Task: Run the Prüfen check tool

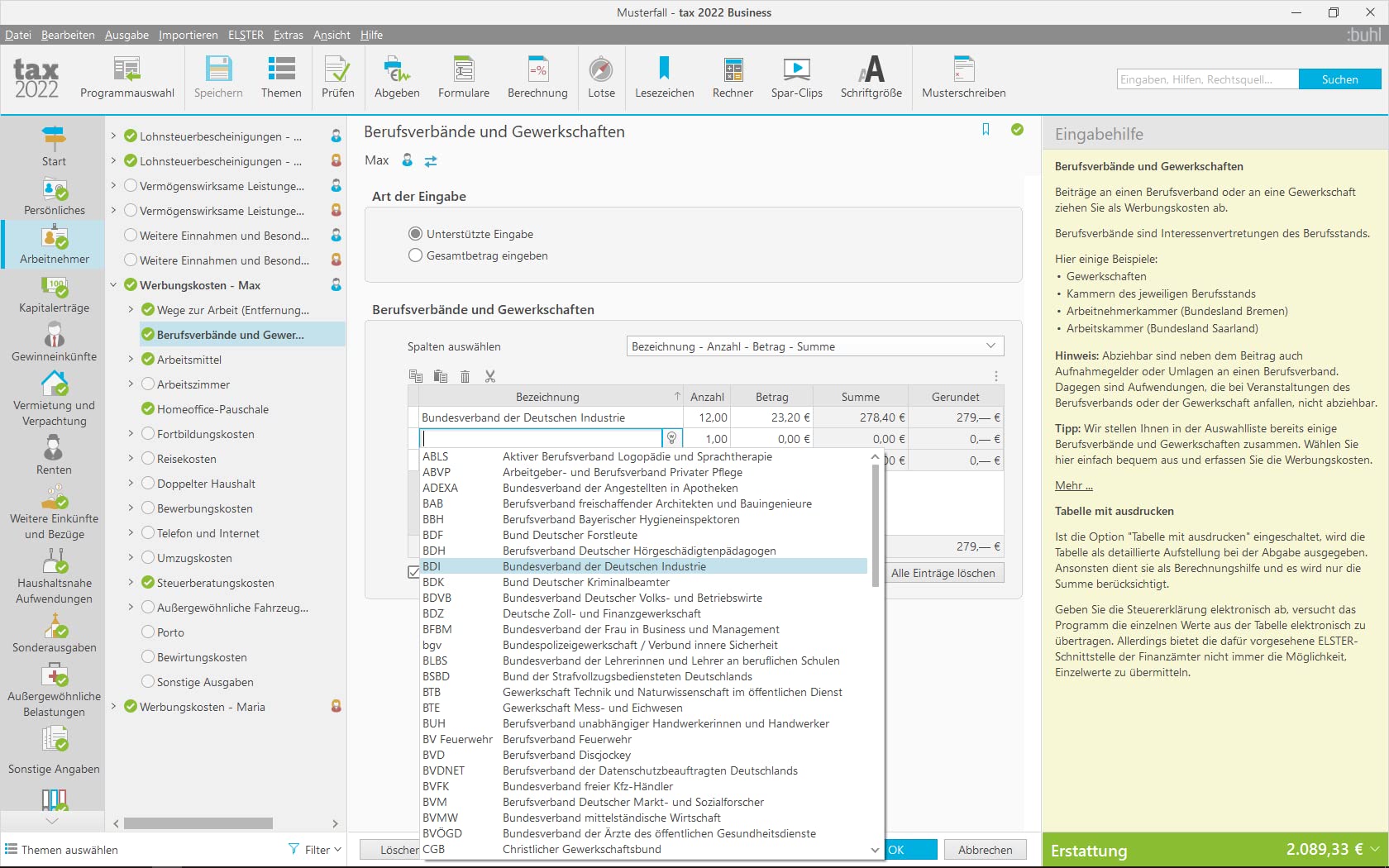Action: point(337,78)
